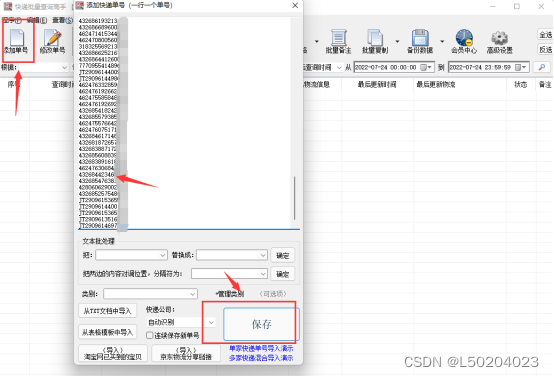Click the 添加单号 page icon in toolbar
Screen dimensions: 554x377
[x=16, y=38]
